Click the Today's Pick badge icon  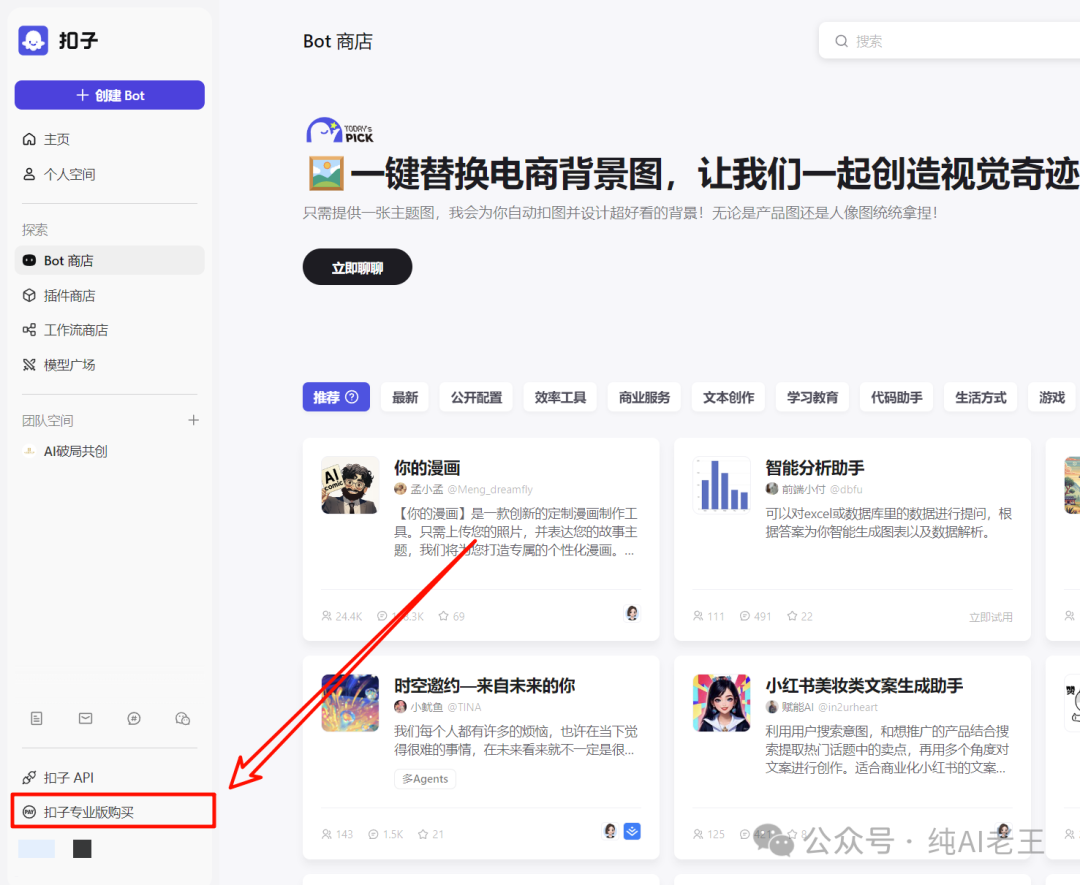pyautogui.click(x=340, y=129)
